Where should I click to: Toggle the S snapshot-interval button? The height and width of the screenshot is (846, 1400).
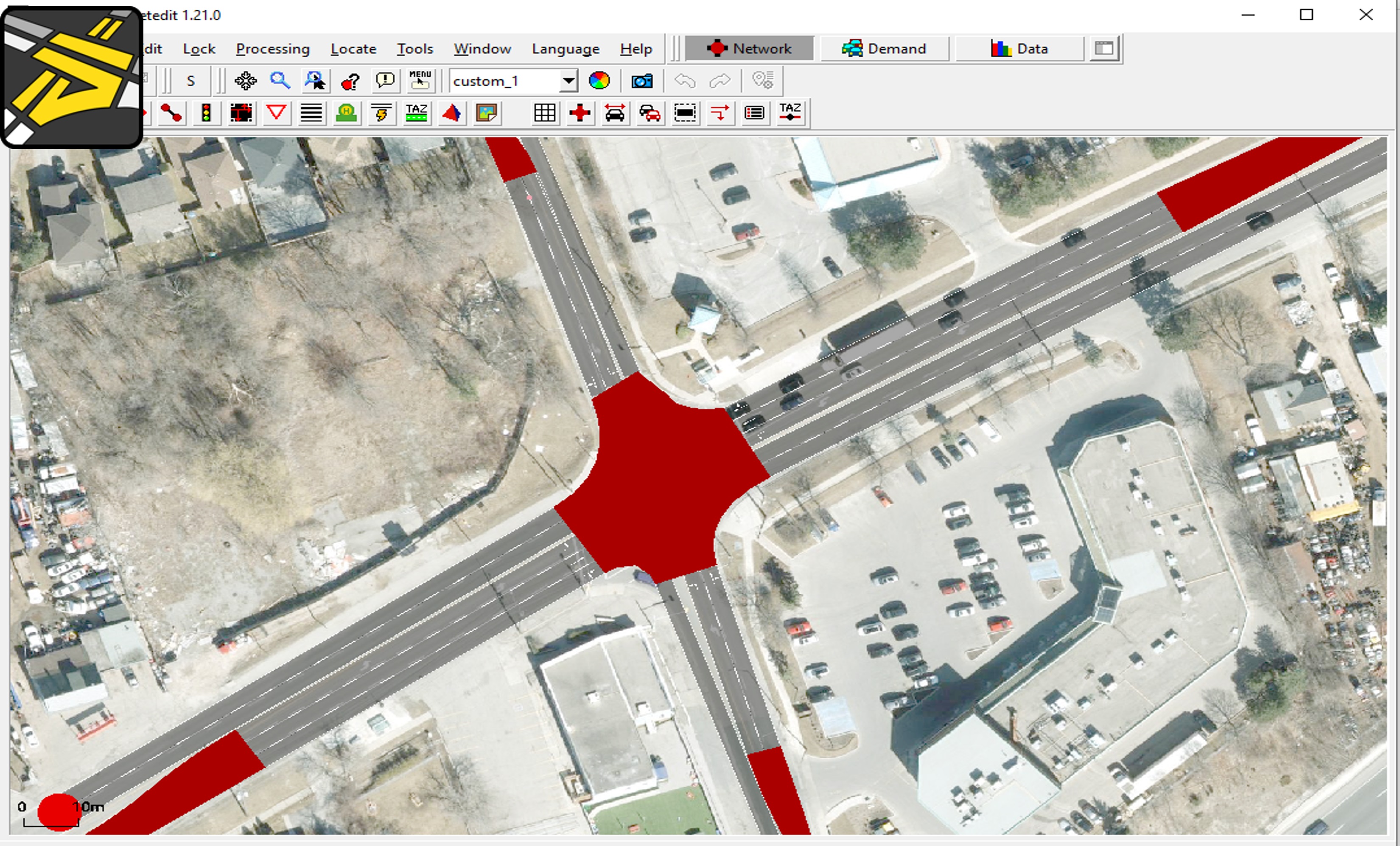pos(191,81)
